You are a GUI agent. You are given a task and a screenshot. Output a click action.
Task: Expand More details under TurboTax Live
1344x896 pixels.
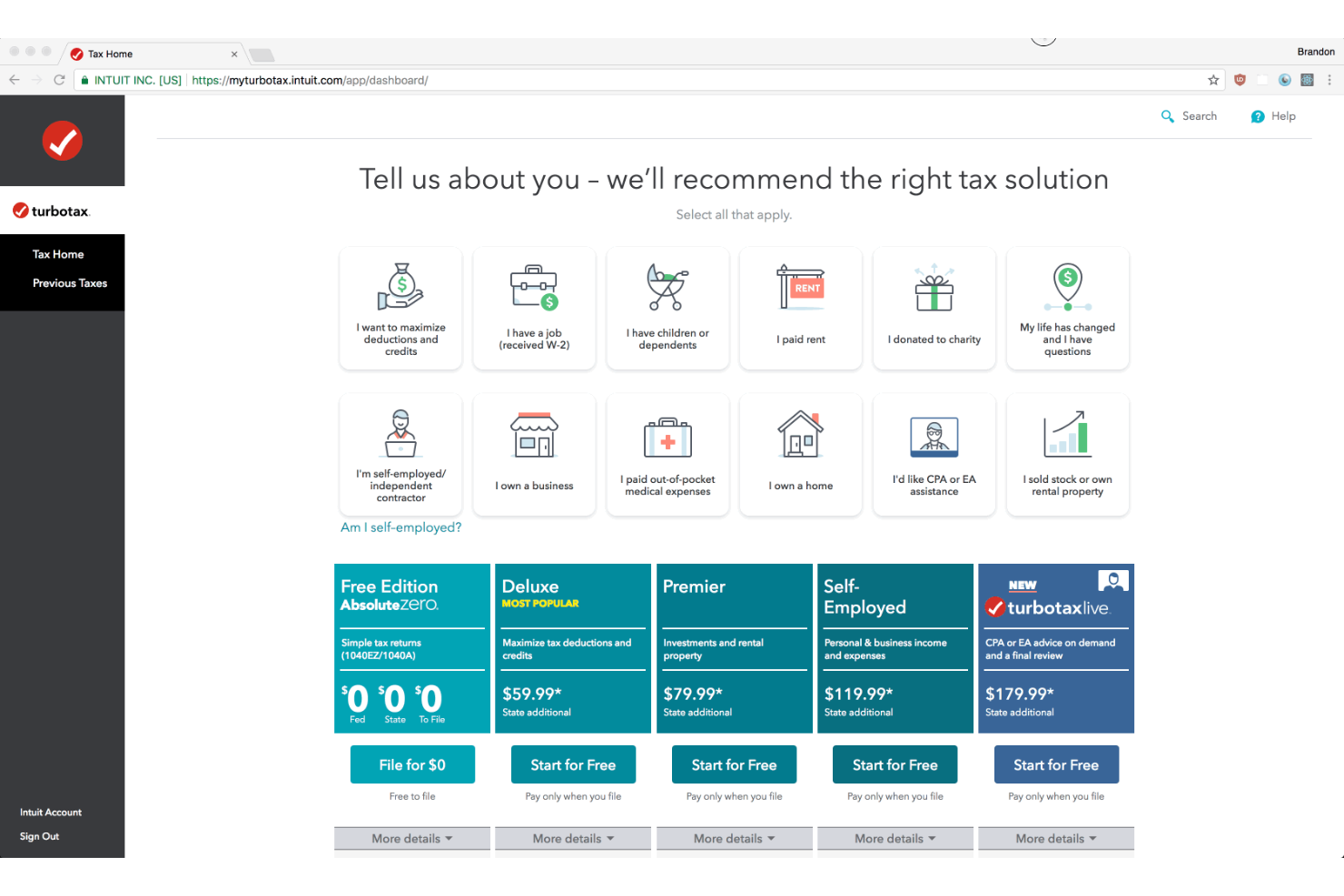pos(1056,839)
